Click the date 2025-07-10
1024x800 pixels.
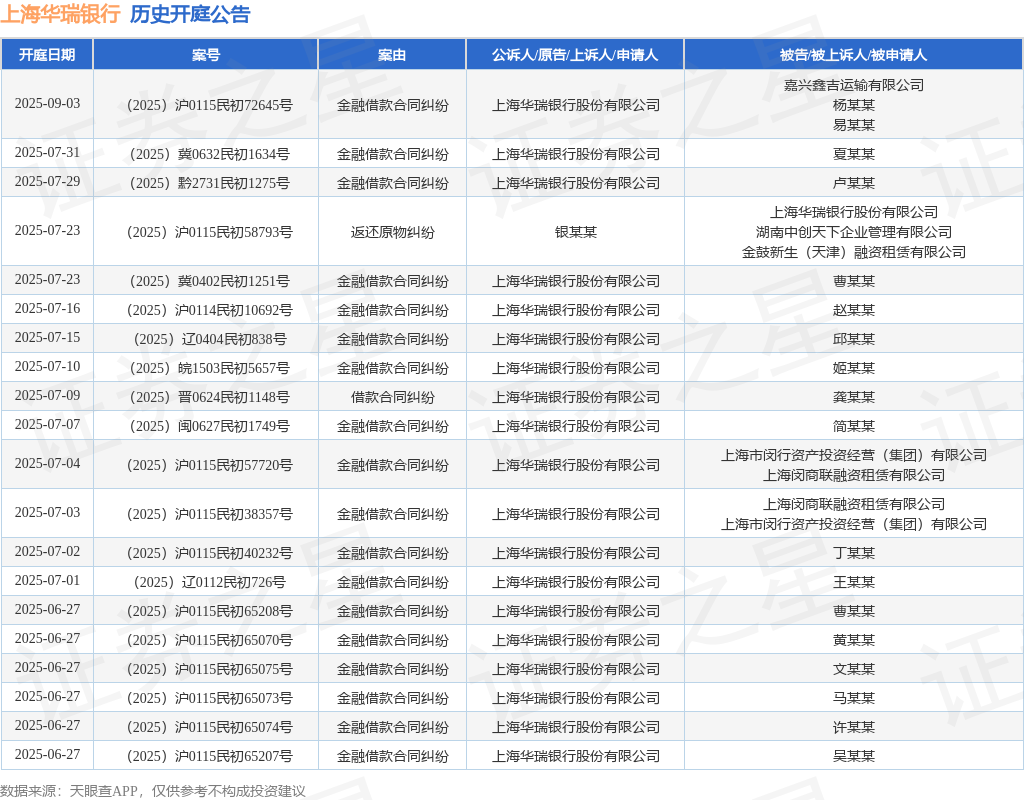point(47,366)
